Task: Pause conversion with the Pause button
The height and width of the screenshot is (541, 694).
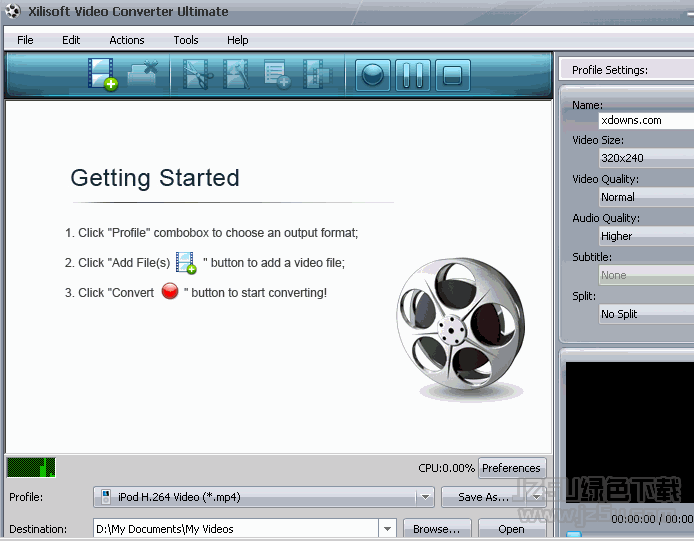Action: click(413, 75)
